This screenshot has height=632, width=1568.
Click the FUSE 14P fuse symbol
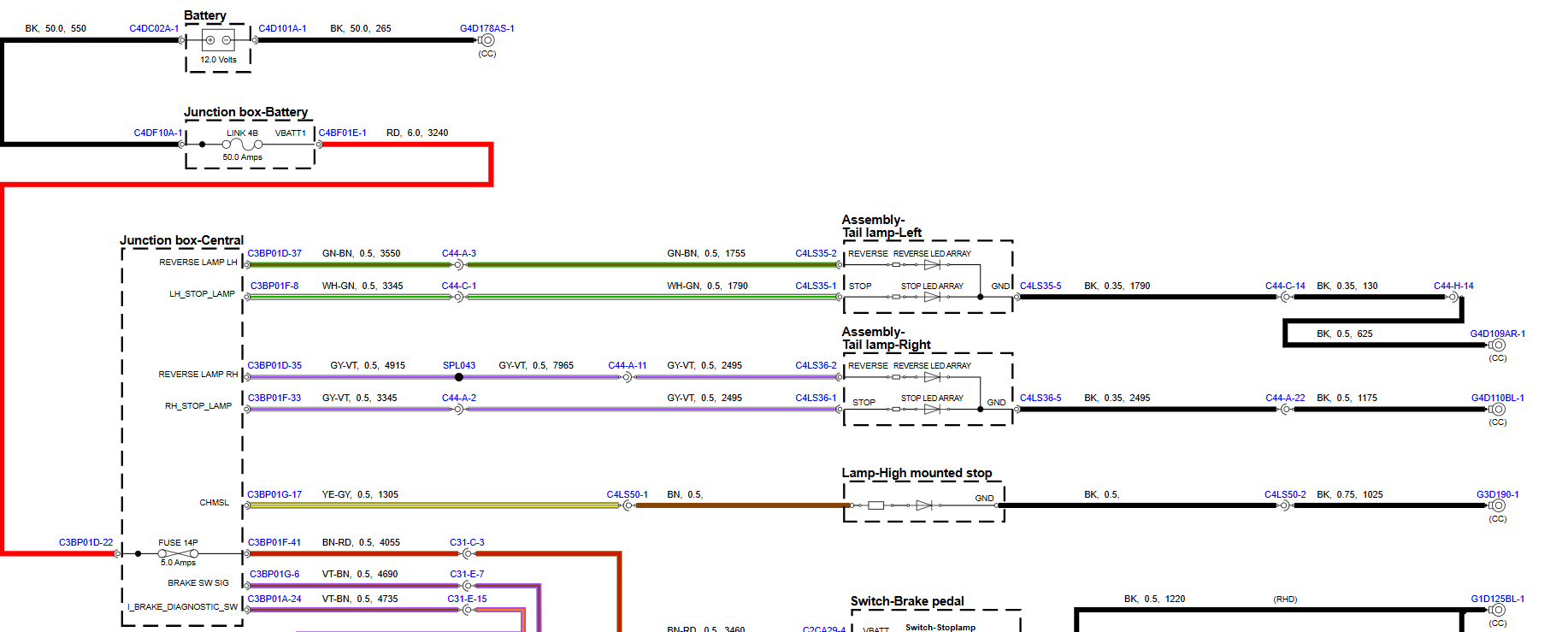pyautogui.click(x=178, y=553)
